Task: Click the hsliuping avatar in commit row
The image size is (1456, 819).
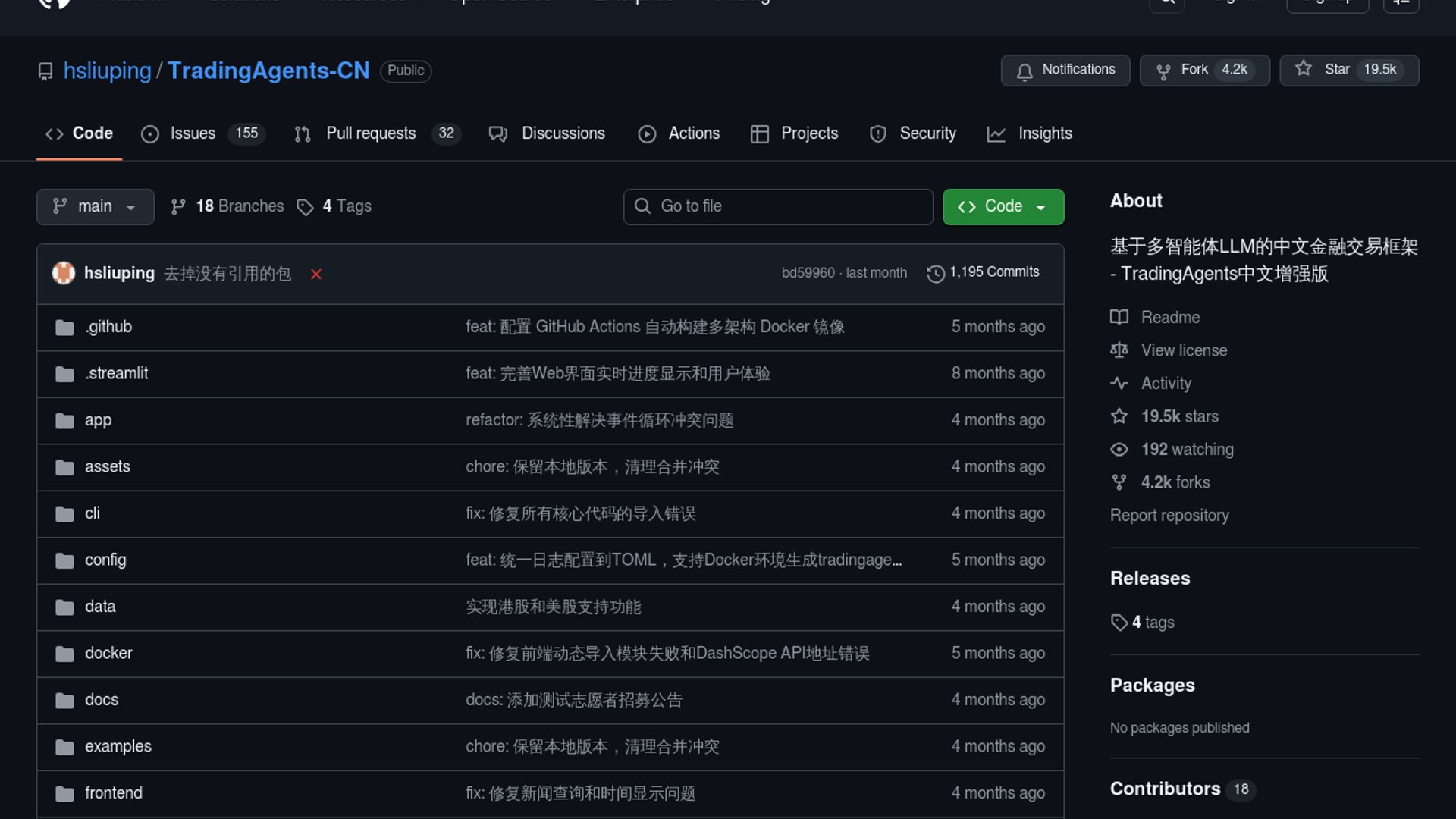Action: pyautogui.click(x=64, y=273)
